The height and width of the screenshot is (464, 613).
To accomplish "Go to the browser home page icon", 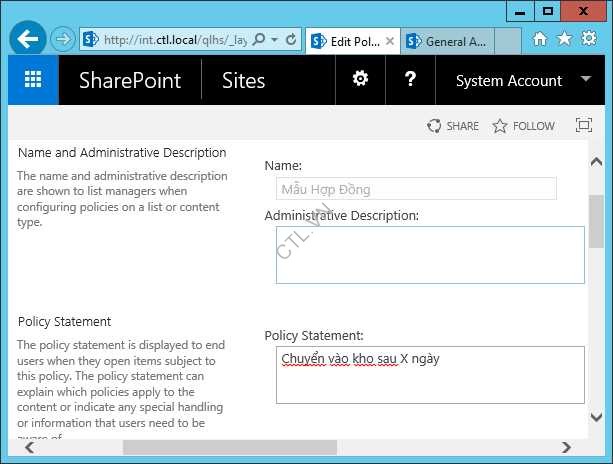I will pyautogui.click(x=540, y=40).
